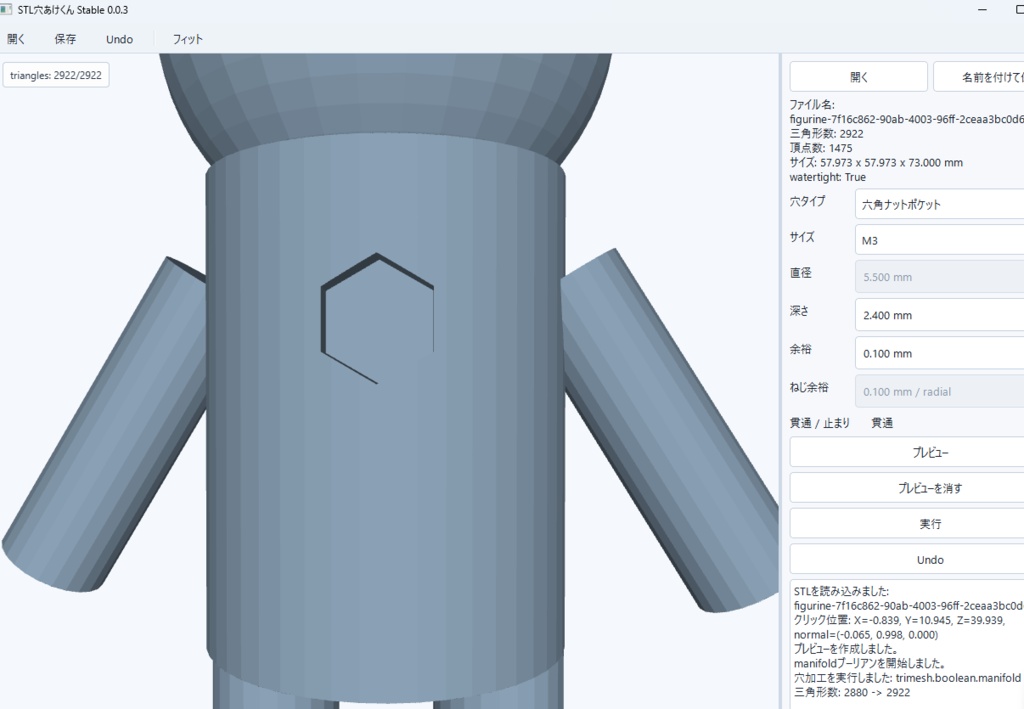
Task: Click the 開く button in the side panel
Action: pyautogui.click(x=859, y=77)
